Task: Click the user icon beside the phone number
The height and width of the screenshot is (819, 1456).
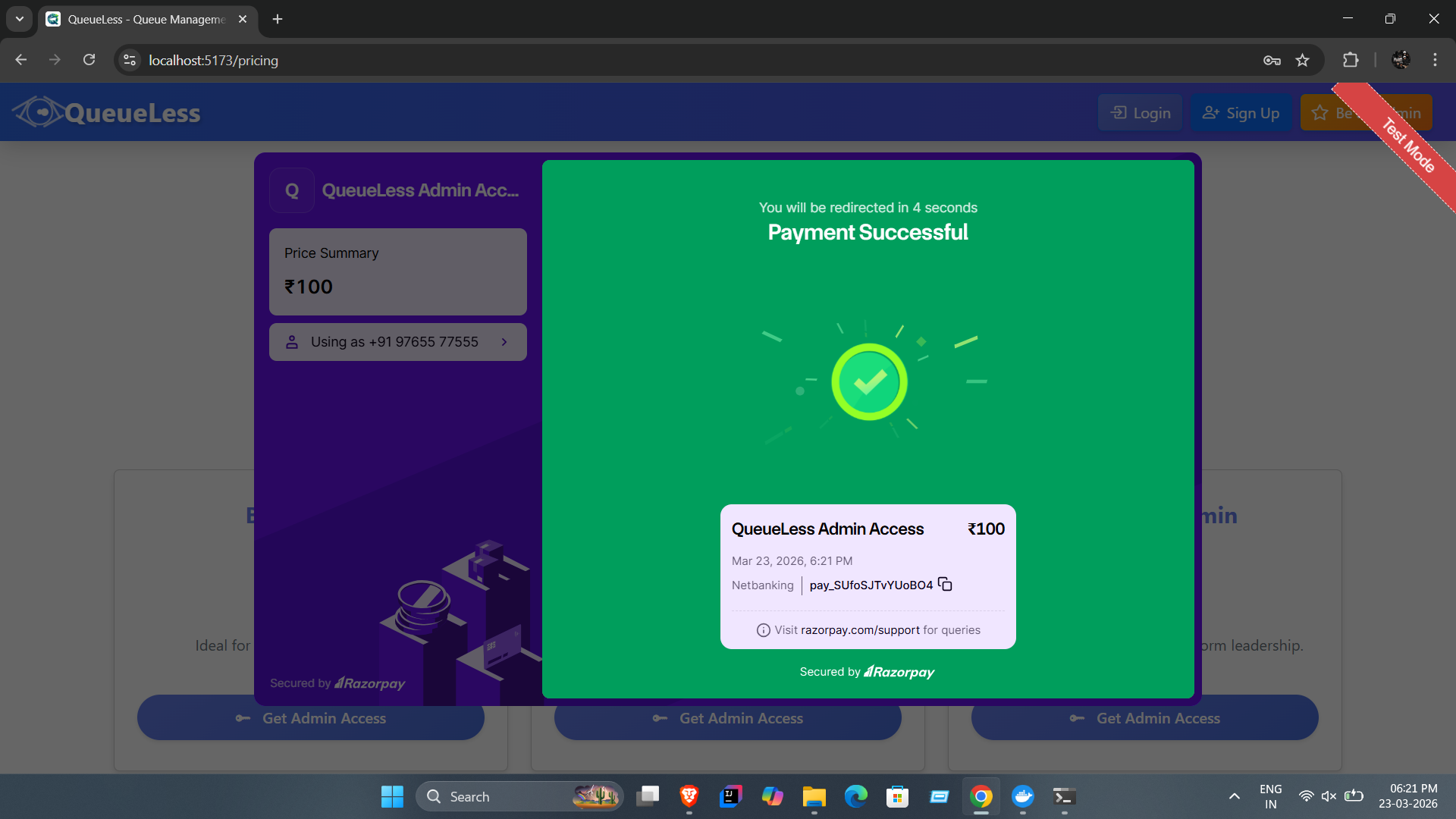Action: [292, 342]
